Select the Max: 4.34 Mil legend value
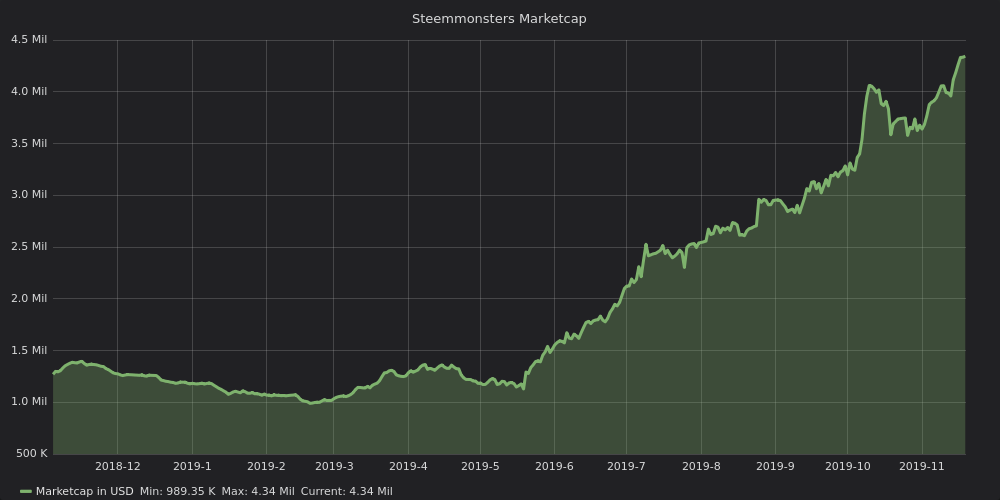The width and height of the screenshot is (1000, 500). click(258, 491)
